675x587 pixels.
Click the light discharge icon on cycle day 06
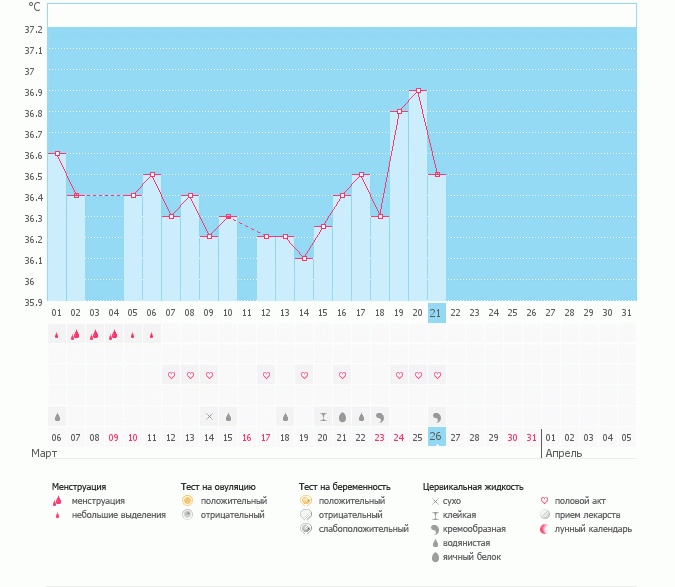pos(152,335)
